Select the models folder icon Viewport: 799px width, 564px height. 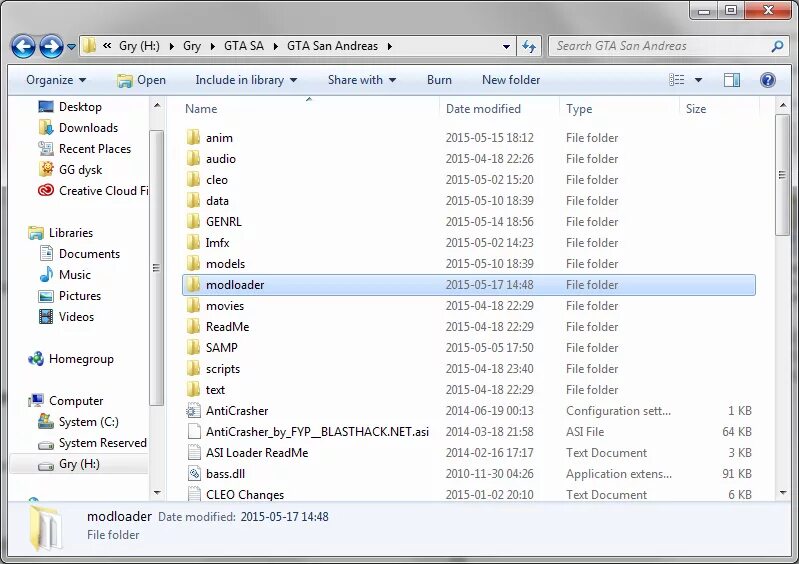tap(193, 263)
